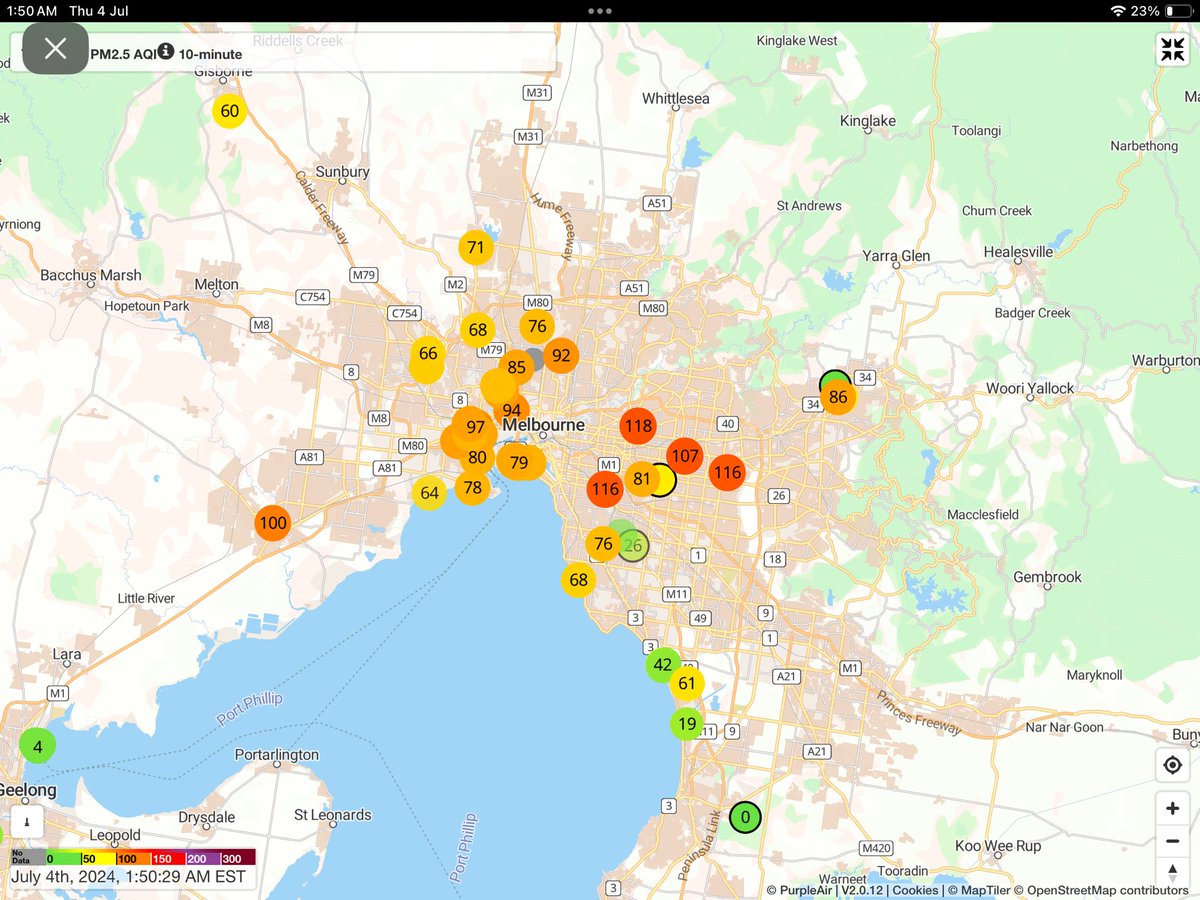Tap the V2.0.12 version text

(x=863, y=890)
